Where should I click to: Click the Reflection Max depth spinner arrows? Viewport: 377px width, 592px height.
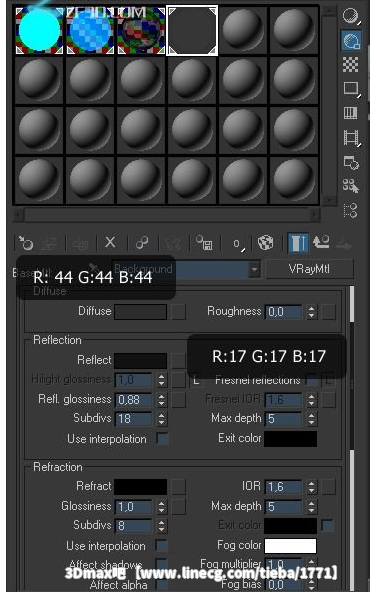tap(311, 419)
